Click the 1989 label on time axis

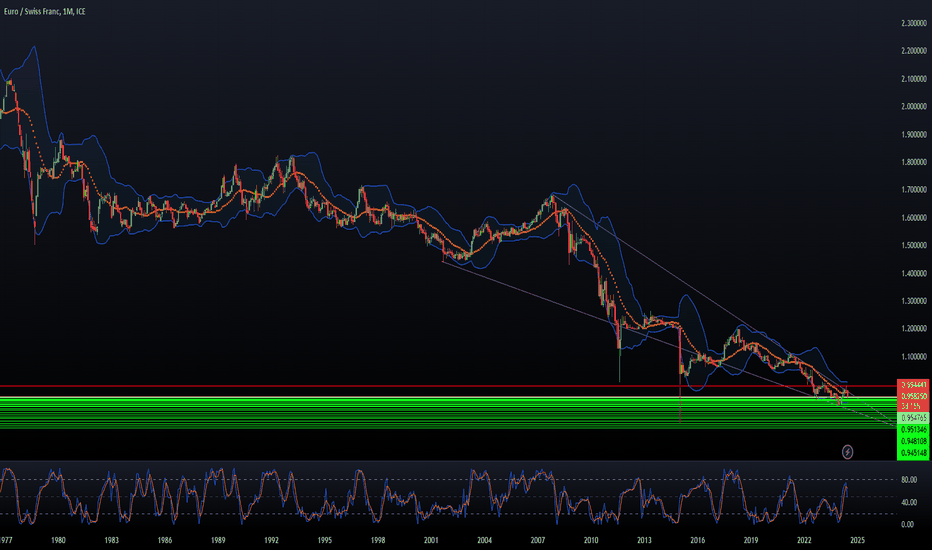click(x=218, y=540)
